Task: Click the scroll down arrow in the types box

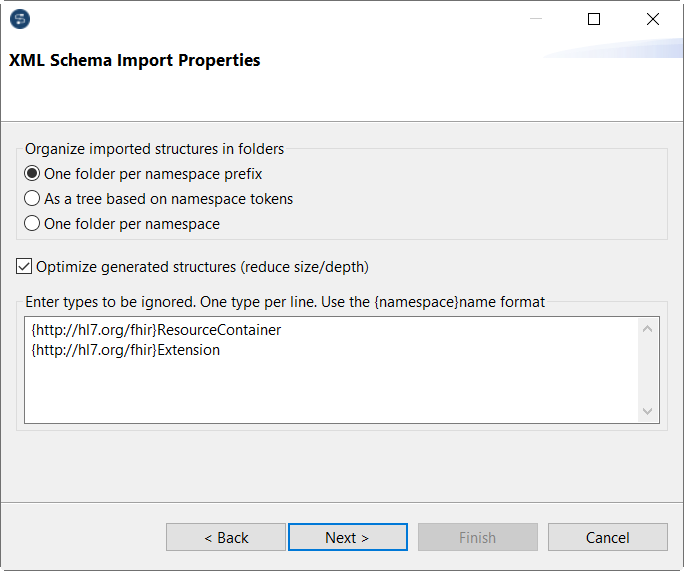Action: pos(648,411)
